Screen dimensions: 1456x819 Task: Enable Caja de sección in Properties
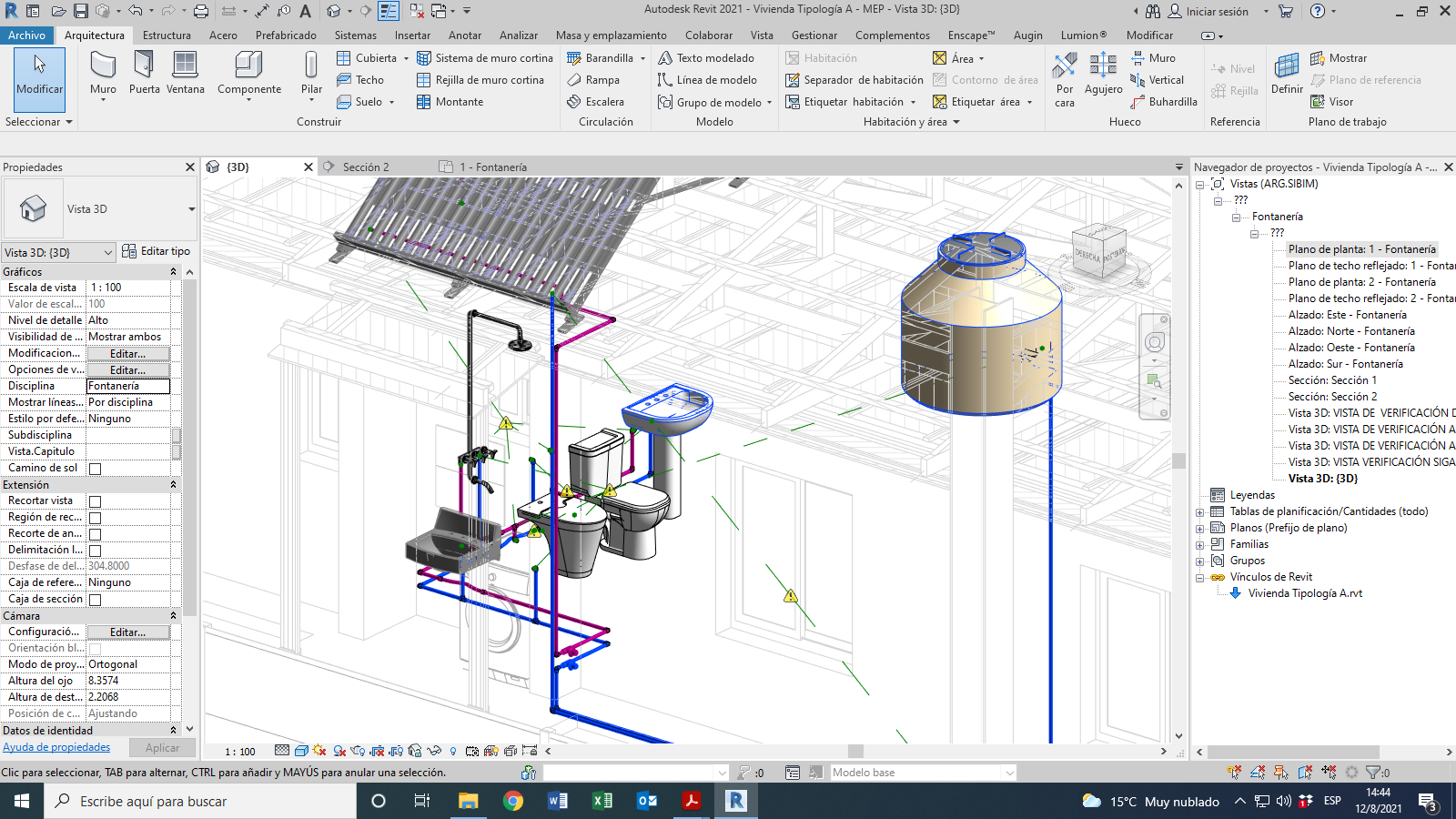[95, 599]
